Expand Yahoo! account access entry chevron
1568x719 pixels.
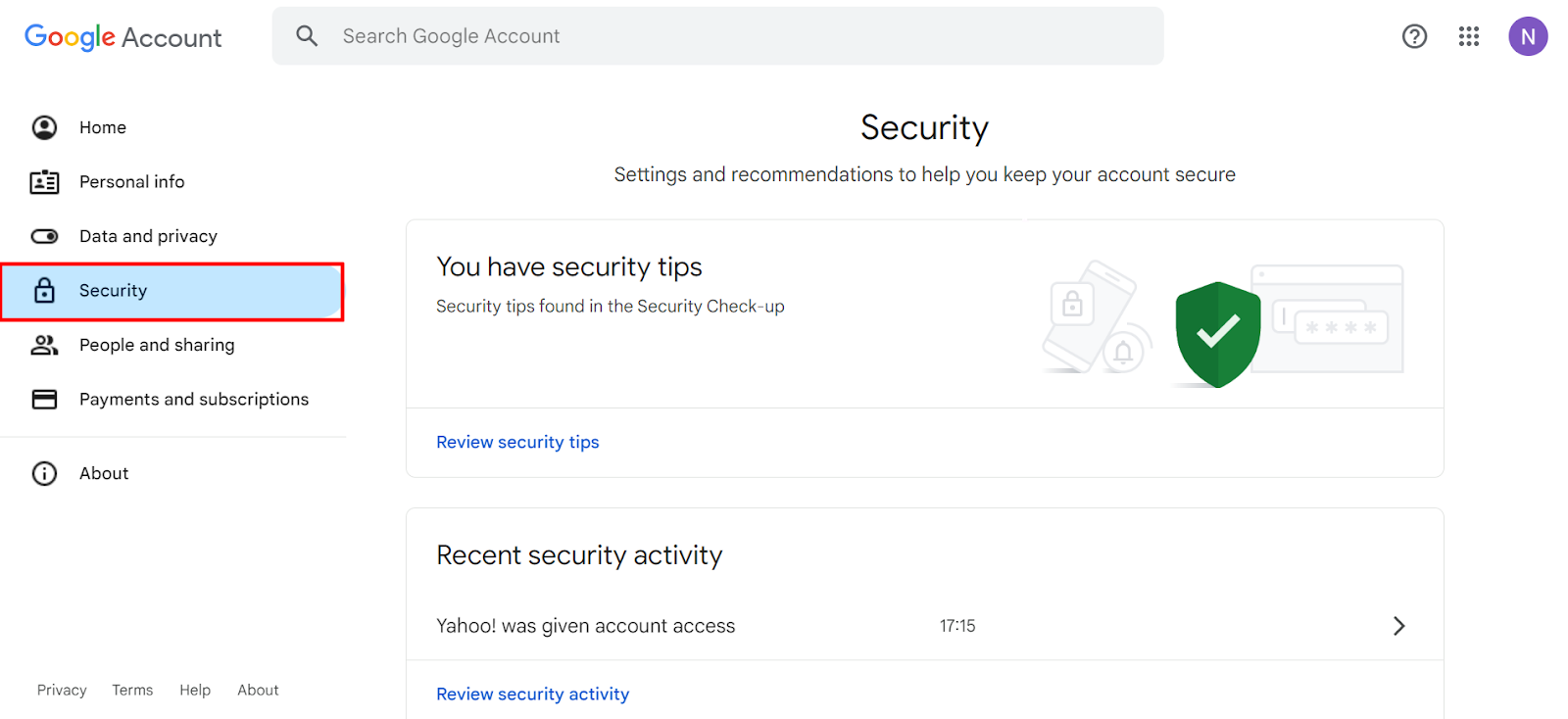(x=1398, y=626)
